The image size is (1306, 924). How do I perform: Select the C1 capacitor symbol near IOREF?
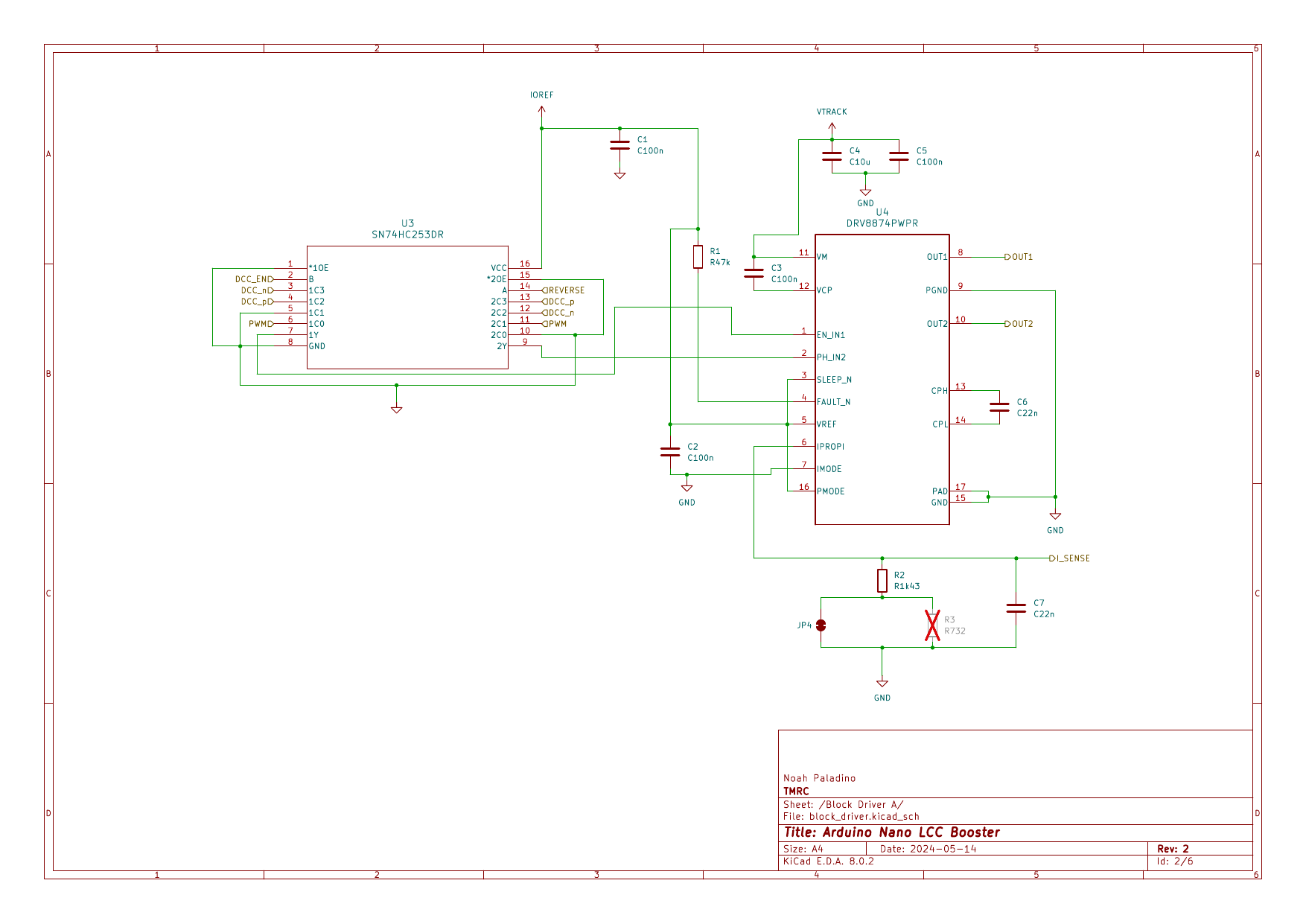pyautogui.click(x=619, y=145)
